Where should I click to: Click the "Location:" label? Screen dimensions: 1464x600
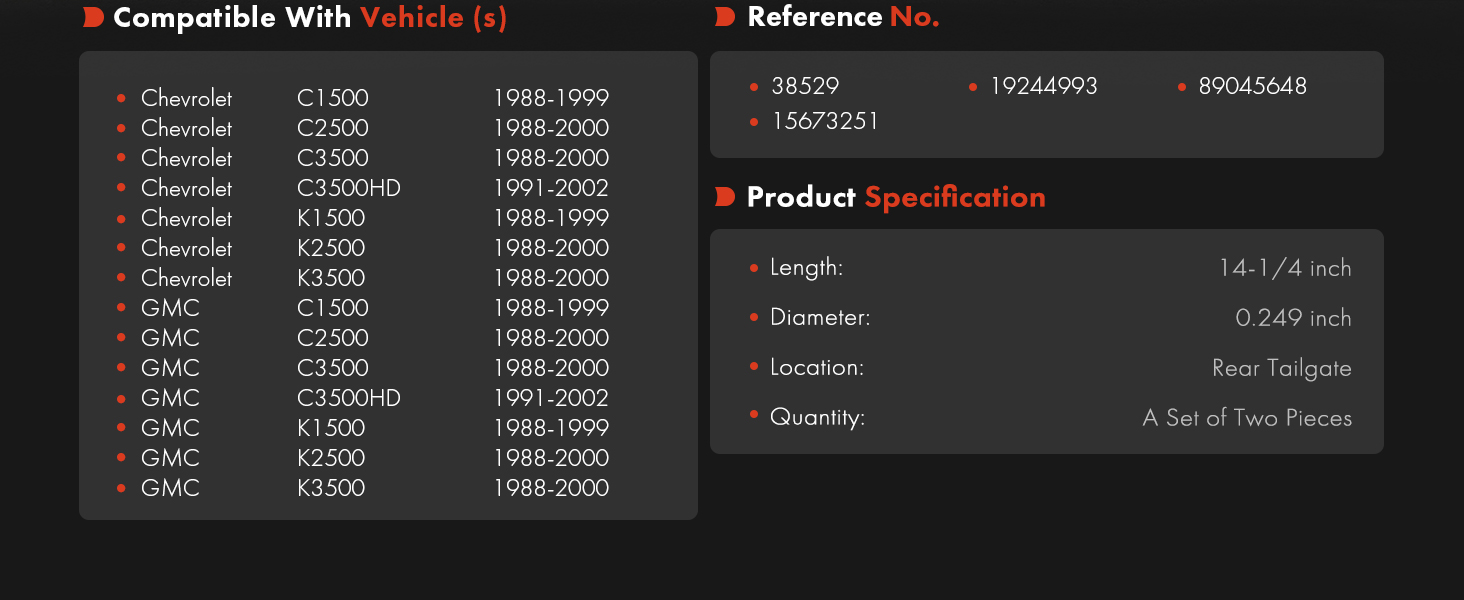[817, 368]
